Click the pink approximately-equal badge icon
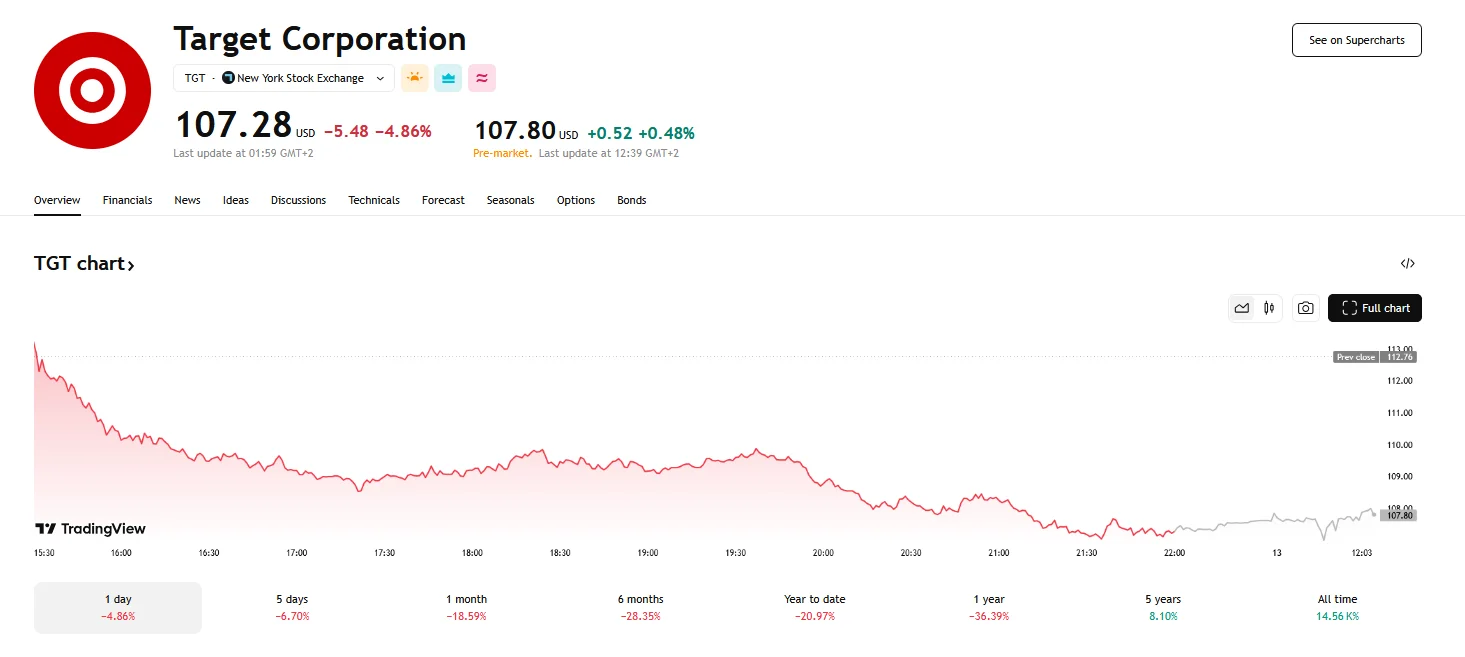1465x657 pixels. [x=481, y=78]
